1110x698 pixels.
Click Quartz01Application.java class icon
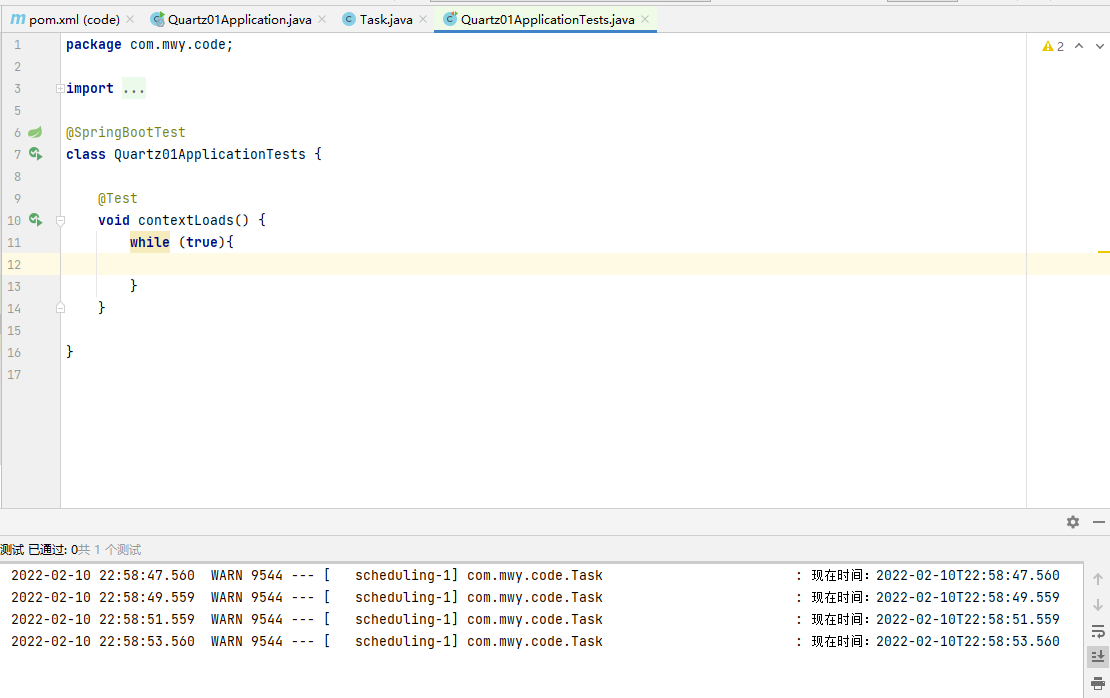158,20
